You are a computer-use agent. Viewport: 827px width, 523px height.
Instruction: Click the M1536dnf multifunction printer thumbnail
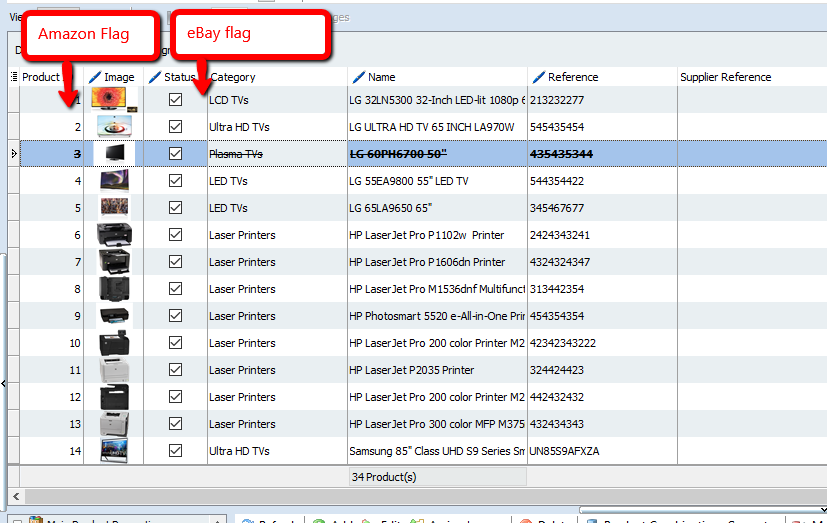point(114,289)
